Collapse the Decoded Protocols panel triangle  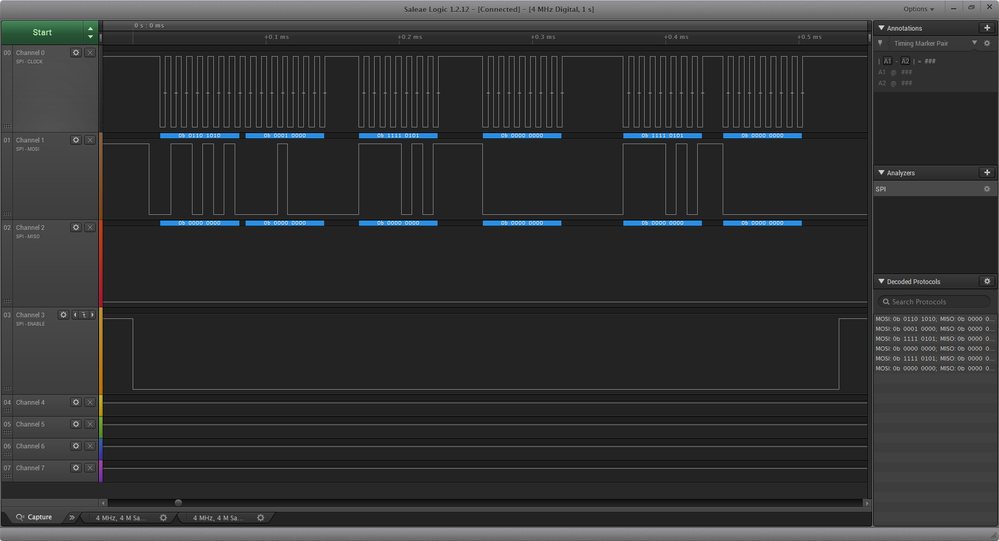[x=881, y=281]
